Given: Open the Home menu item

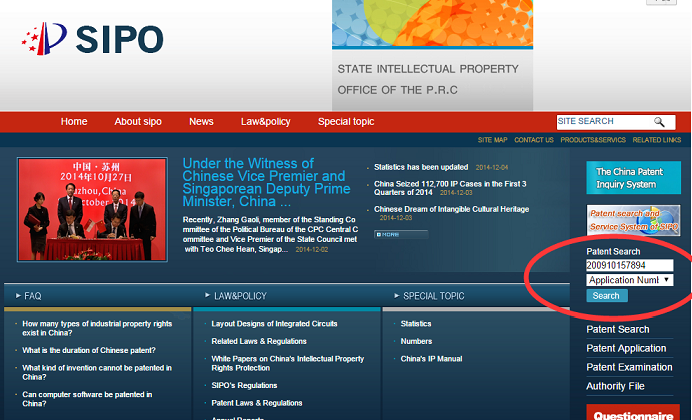Looking at the screenshot, I should pyautogui.click(x=74, y=121).
